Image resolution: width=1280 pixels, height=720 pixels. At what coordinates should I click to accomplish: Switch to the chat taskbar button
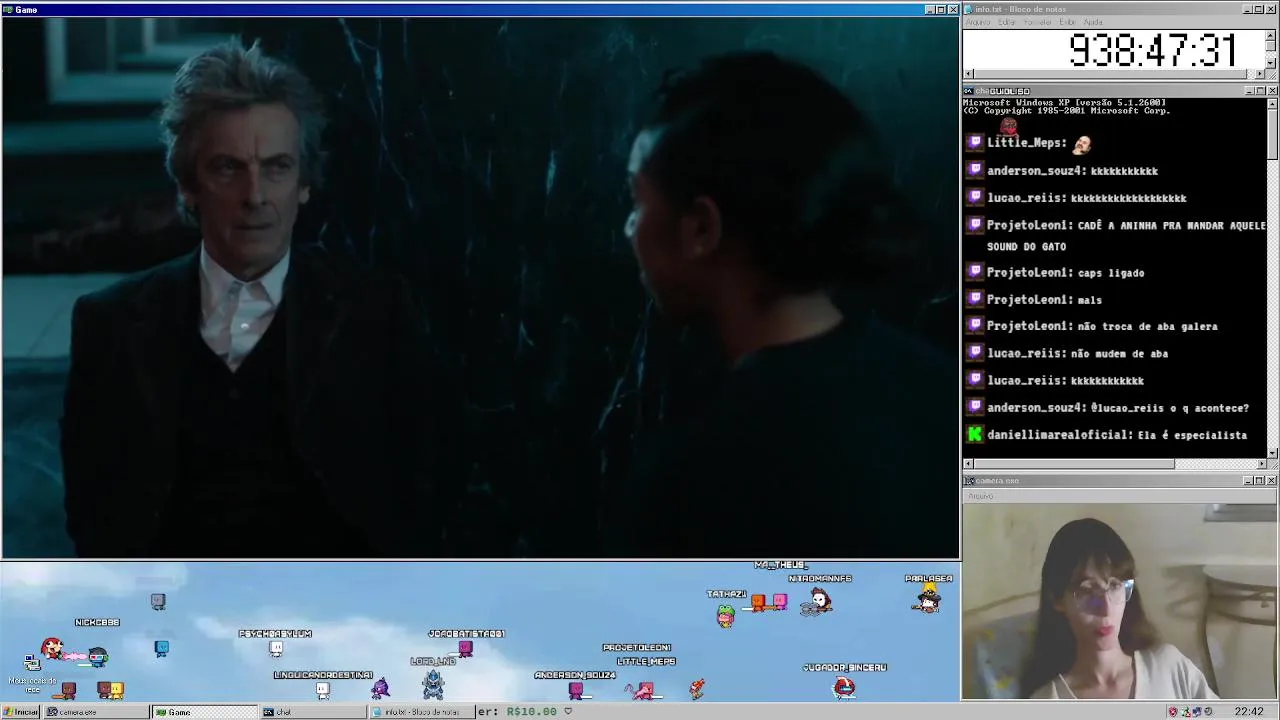pyautogui.click(x=313, y=712)
